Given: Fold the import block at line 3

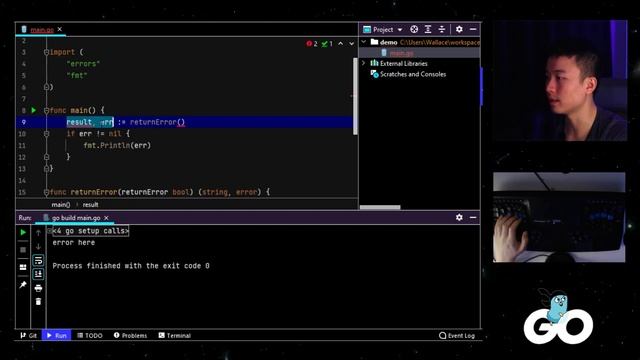Looking at the screenshot, I should (46, 52).
